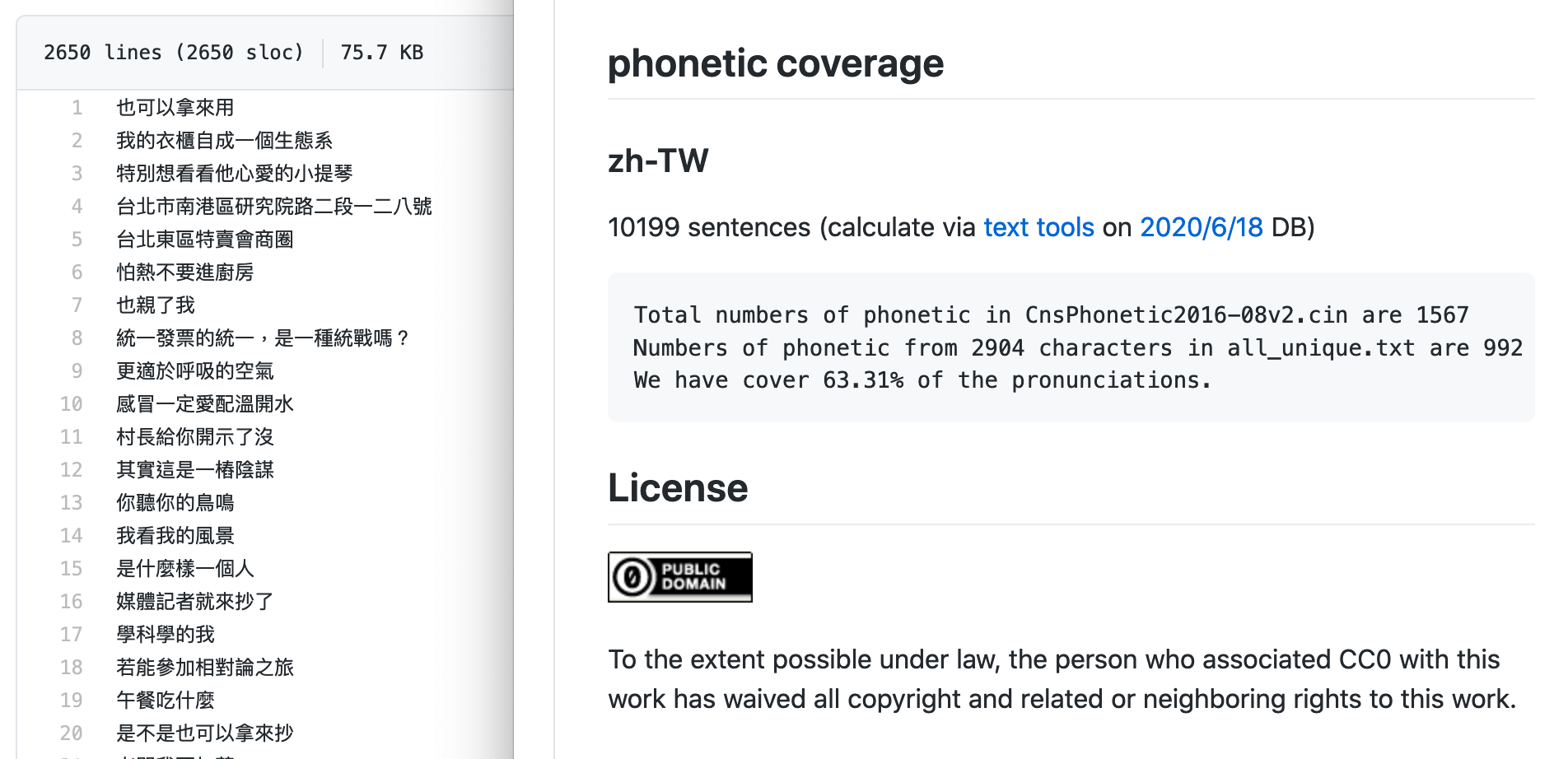The image size is (1568, 759).
Task: Click line number 12 in gutter
Action: pos(72,470)
